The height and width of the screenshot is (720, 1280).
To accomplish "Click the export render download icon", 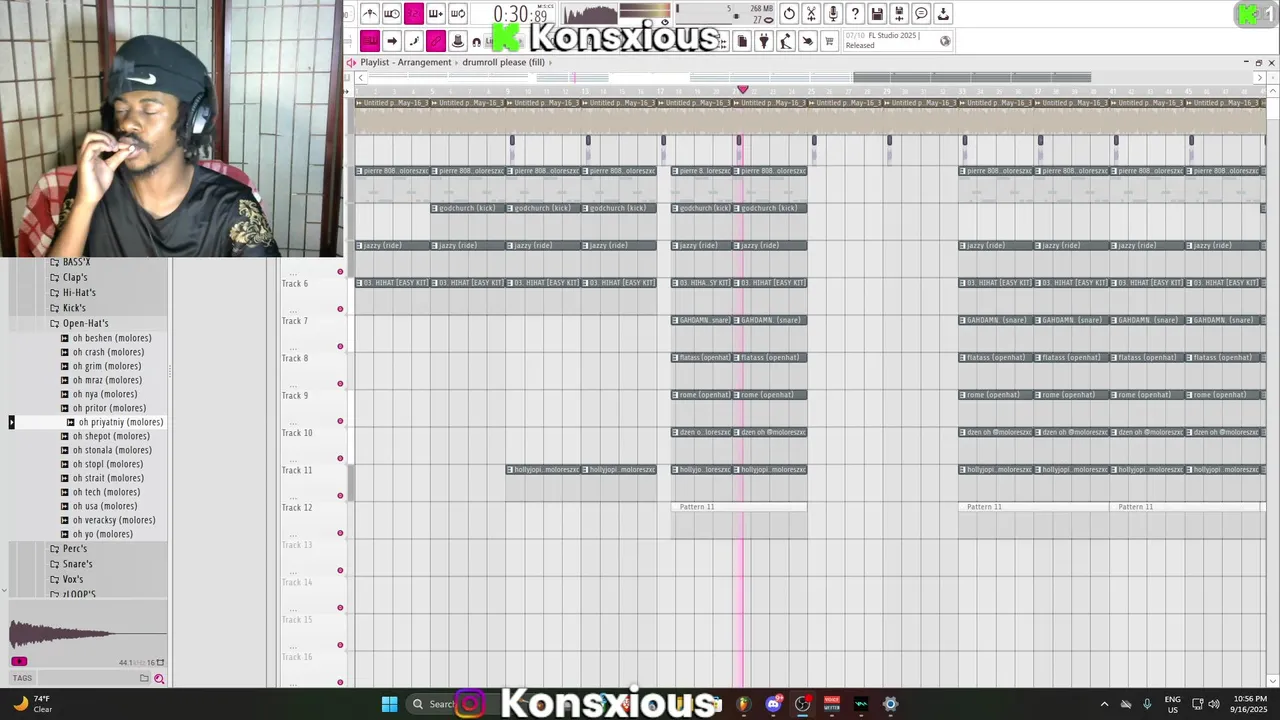I will 943,14.
